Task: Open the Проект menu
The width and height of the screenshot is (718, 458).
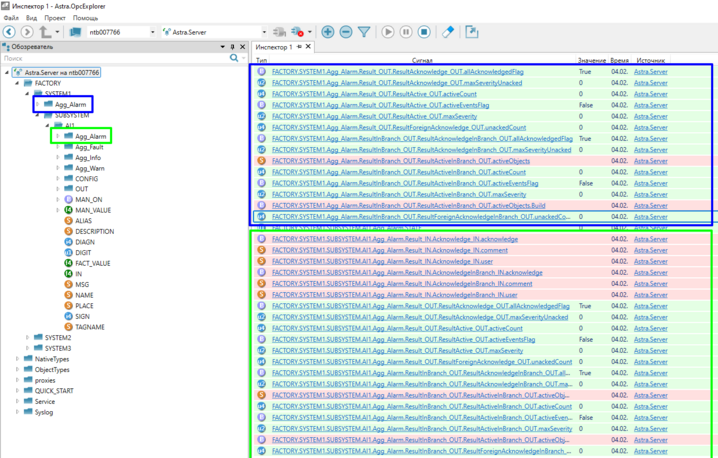Action: click(55, 18)
